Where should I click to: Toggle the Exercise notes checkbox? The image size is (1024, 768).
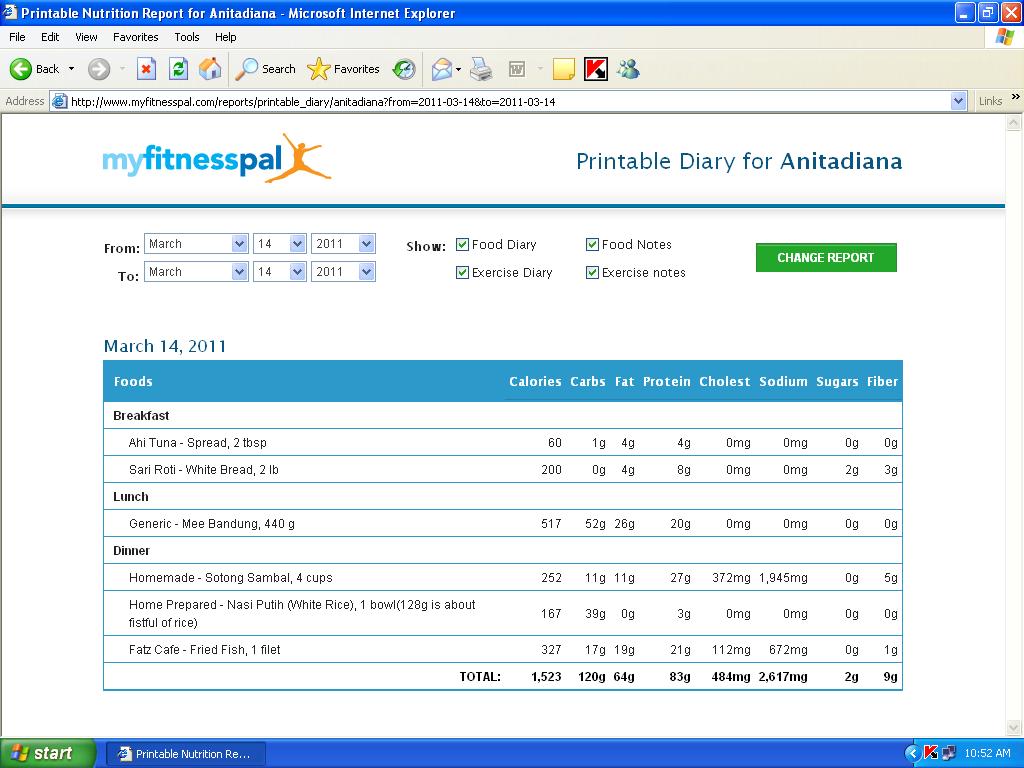(x=592, y=272)
